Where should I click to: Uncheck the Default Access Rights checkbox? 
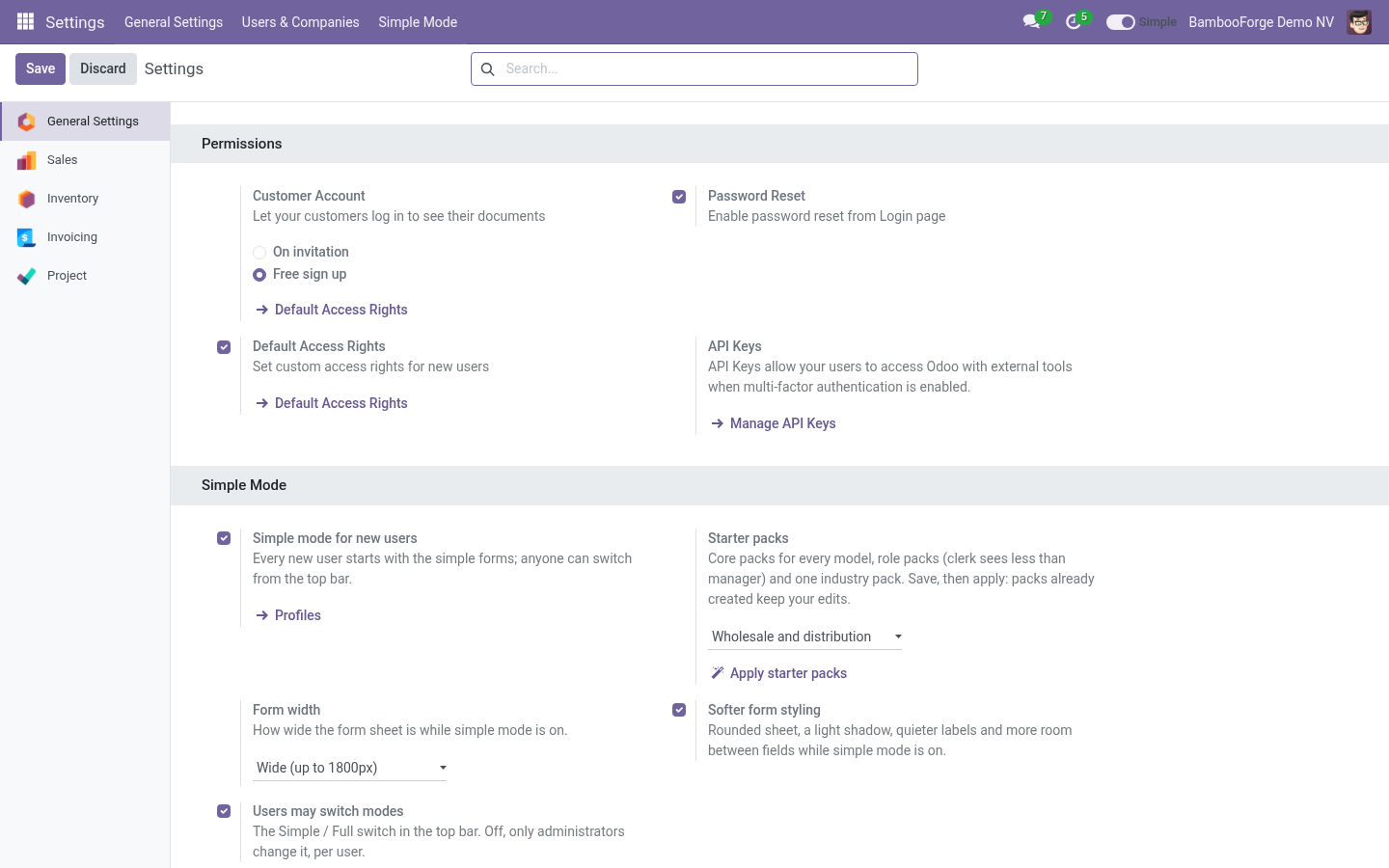click(x=224, y=347)
